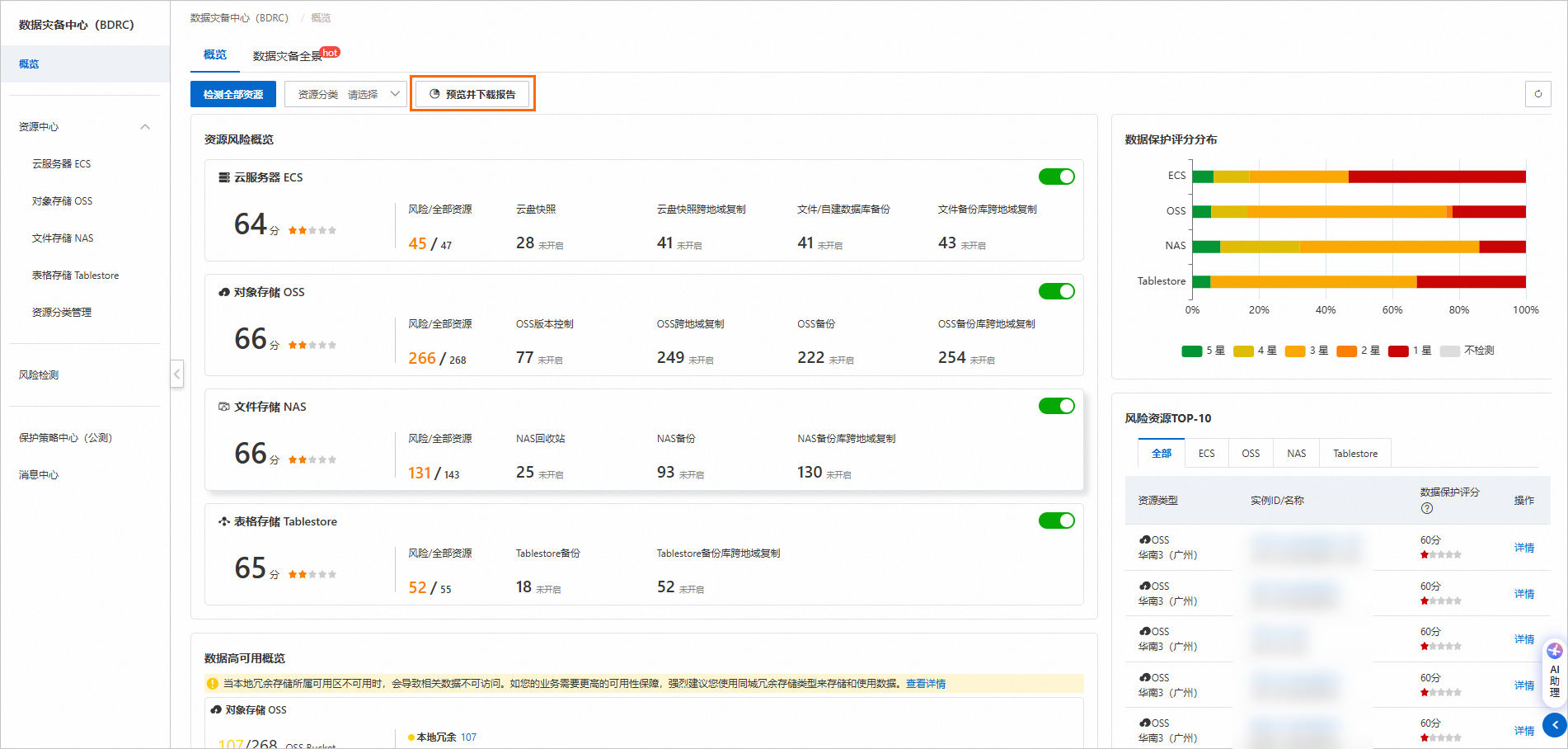Click the 数据灾备中心 (BDRC) breadcrumb link
Viewport: 1568px width, 749px height.
(x=239, y=17)
